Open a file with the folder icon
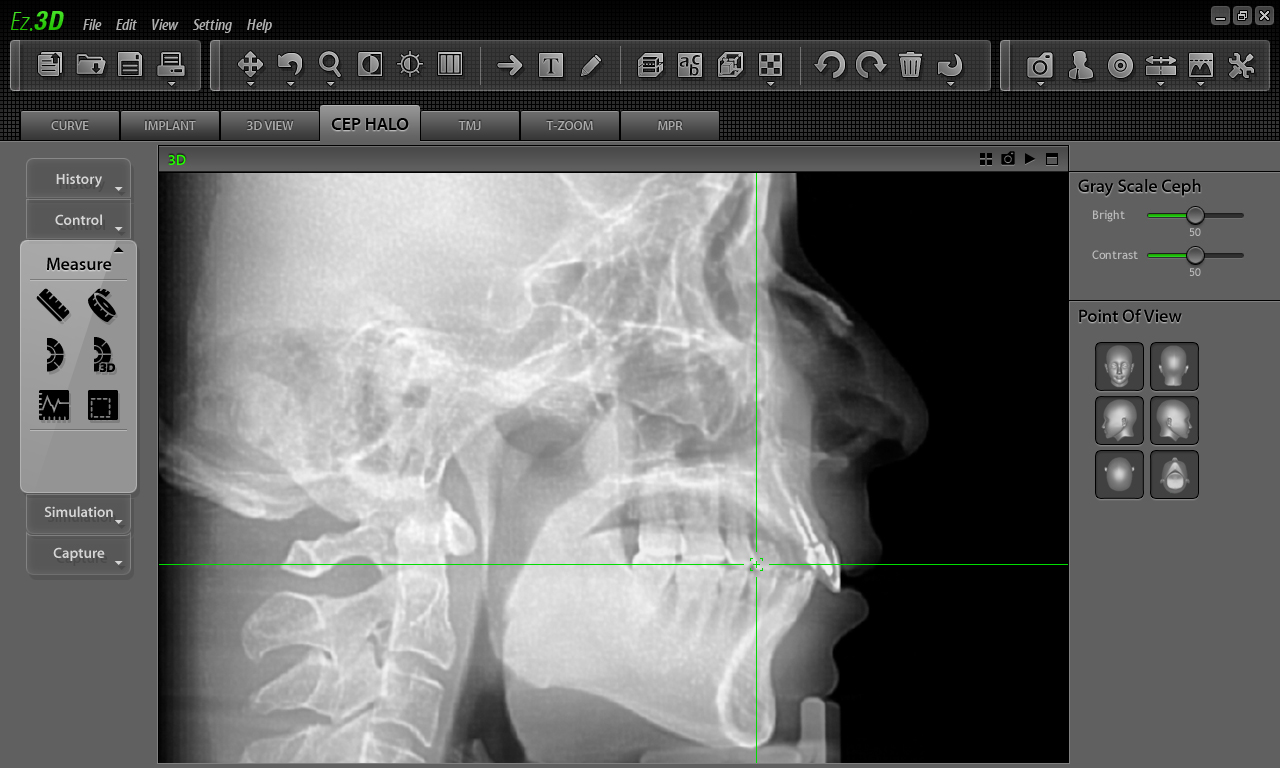Viewport: 1280px width, 768px height. click(91, 65)
